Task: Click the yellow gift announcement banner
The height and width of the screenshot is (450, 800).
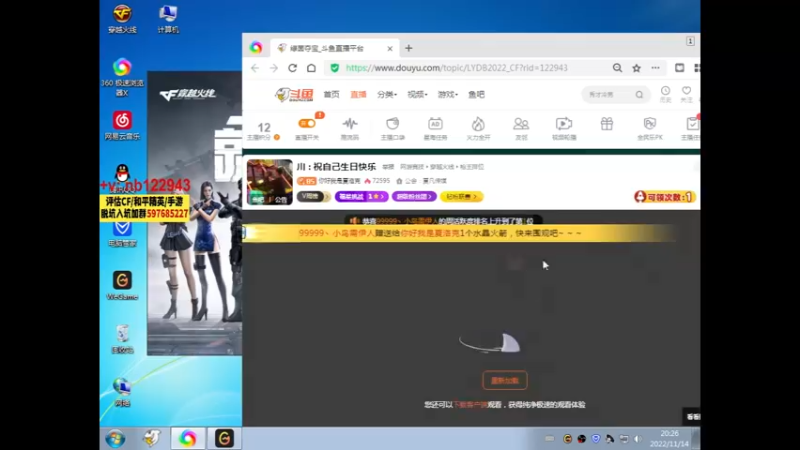Action: (x=459, y=233)
